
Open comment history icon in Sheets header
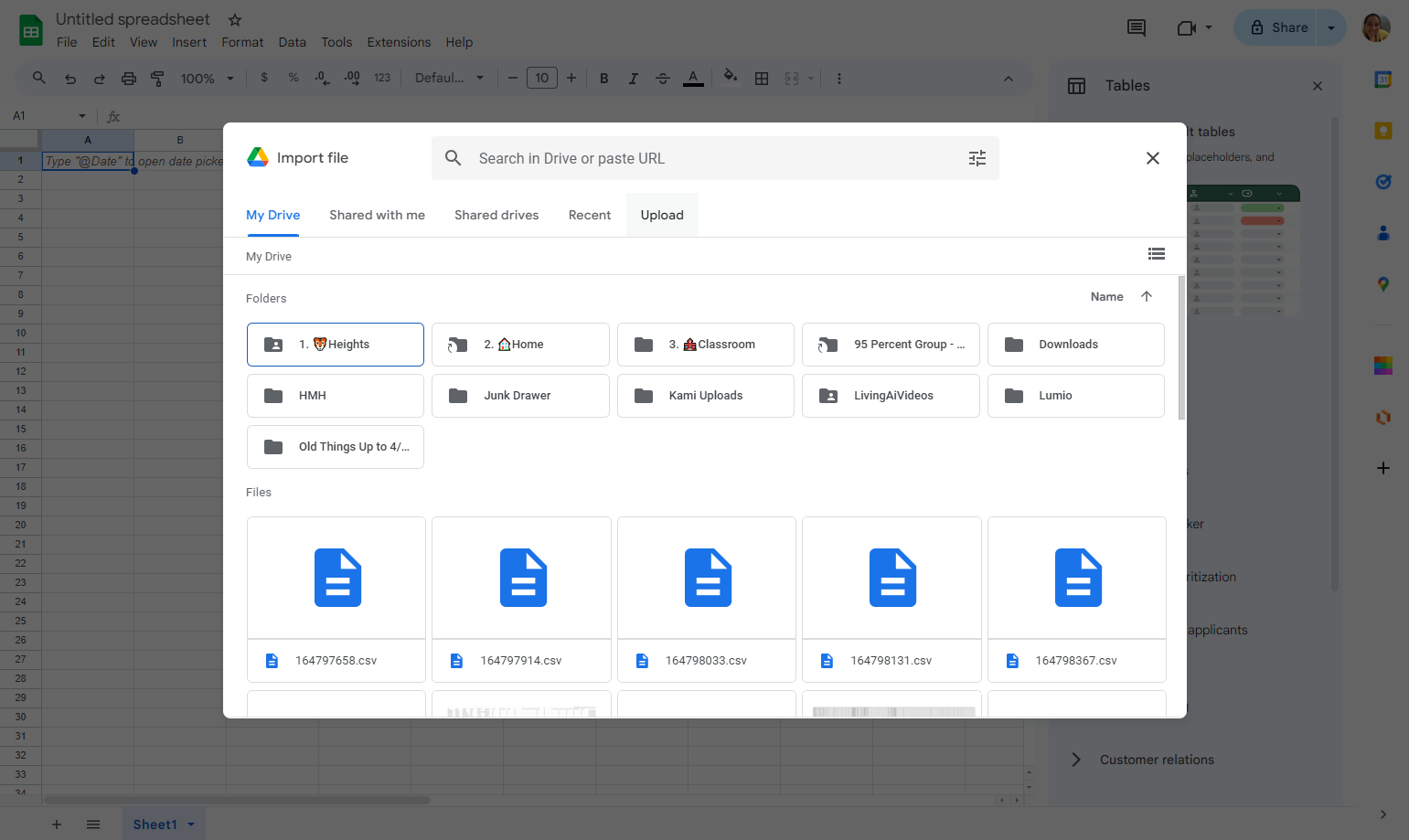[x=1137, y=27]
